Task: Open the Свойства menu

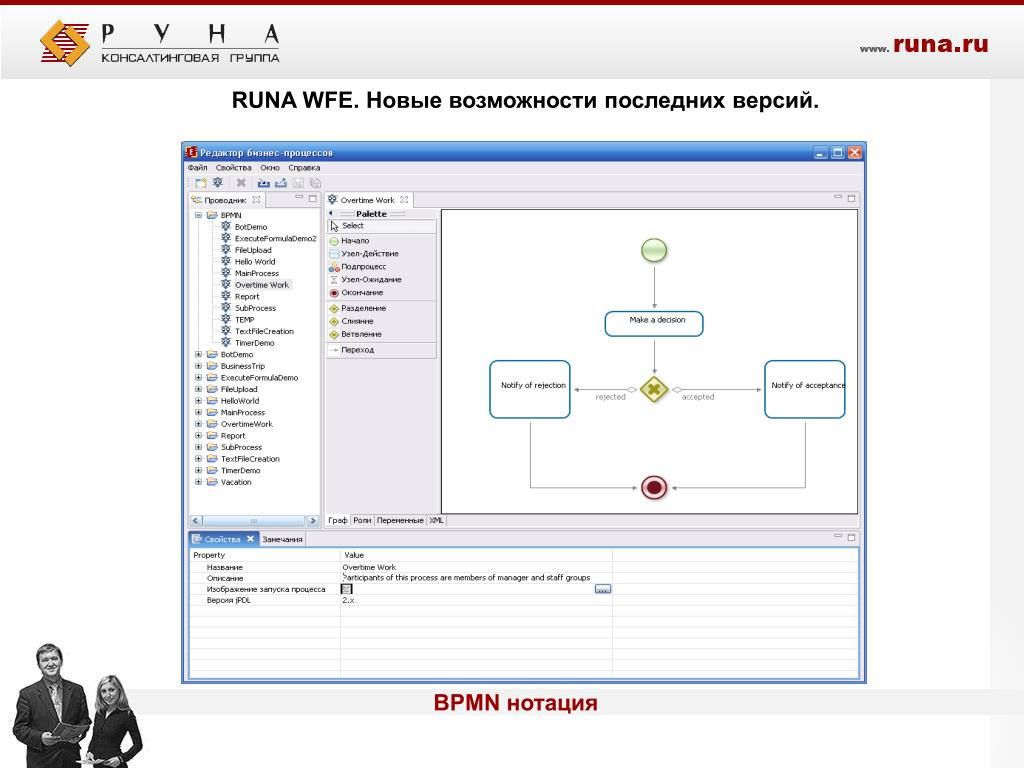Action: point(234,168)
